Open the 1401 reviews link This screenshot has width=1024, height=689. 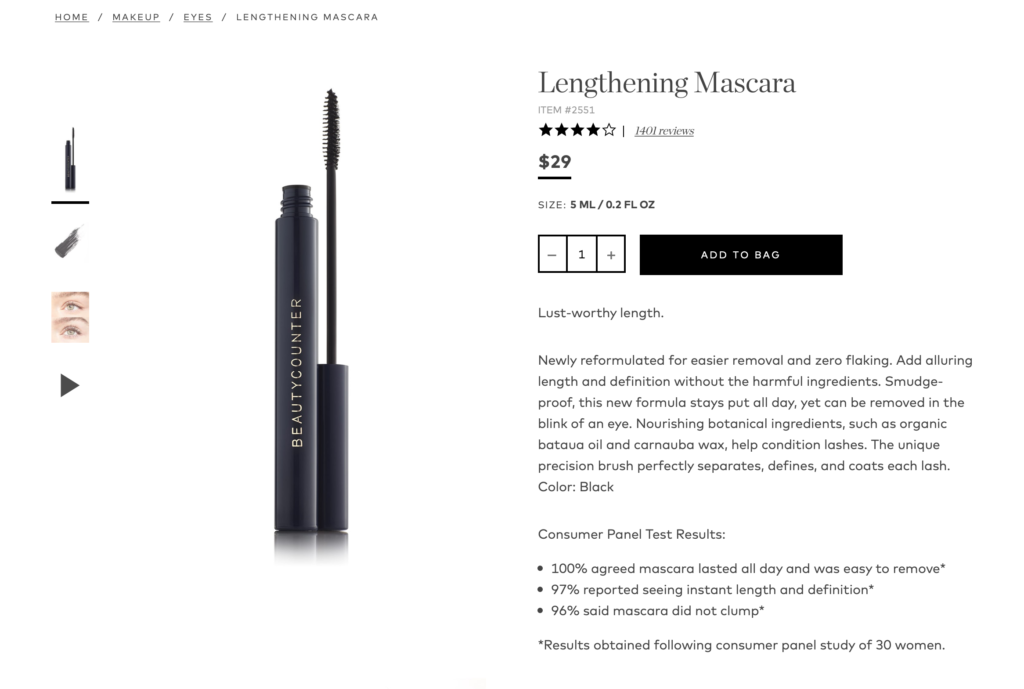coord(664,131)
